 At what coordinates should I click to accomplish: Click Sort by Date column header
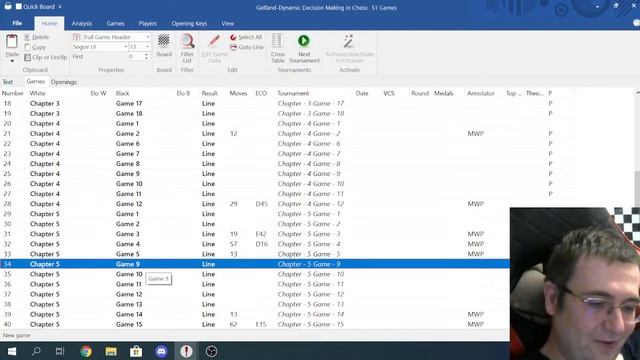362,93
